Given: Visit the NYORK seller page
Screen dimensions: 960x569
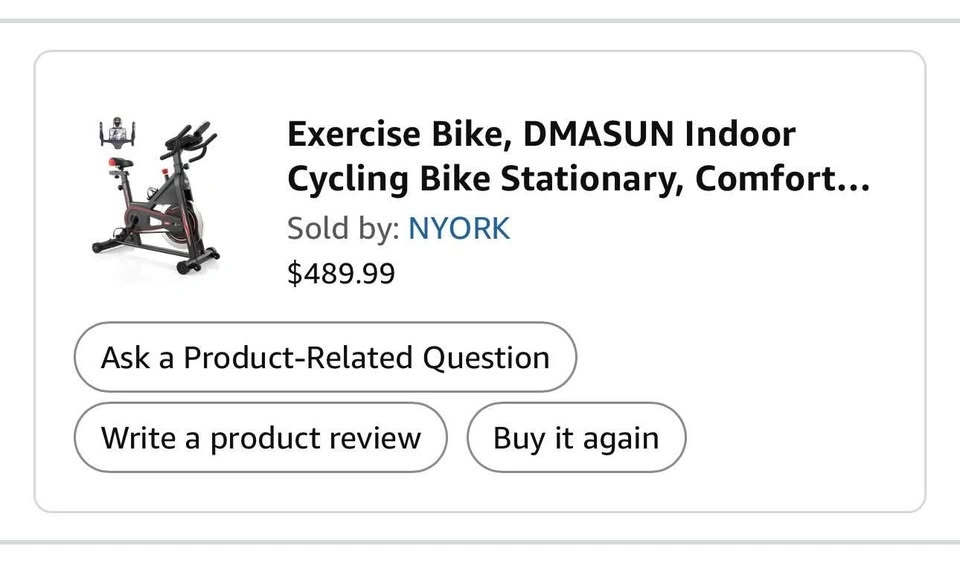Looking at the screenshot, I should click(459, 228).
